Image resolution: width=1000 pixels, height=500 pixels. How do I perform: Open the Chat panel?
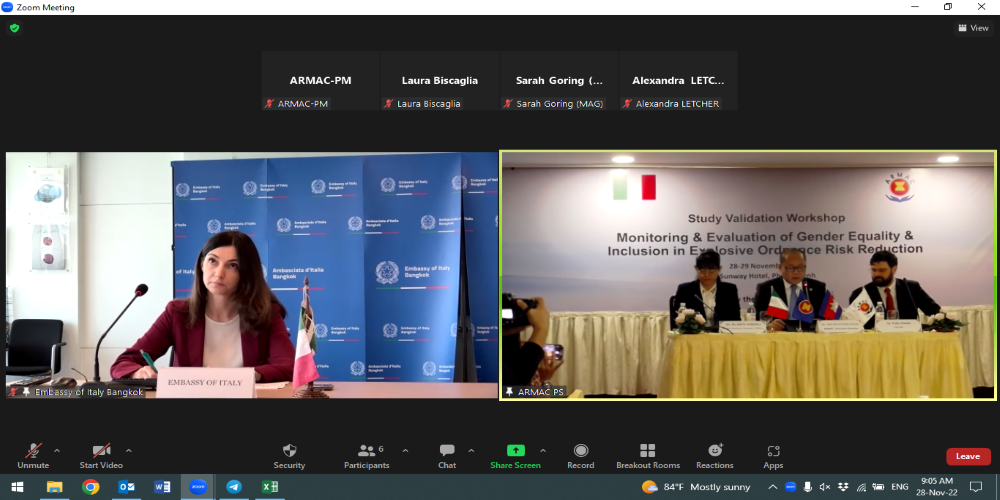pos(447,455)
